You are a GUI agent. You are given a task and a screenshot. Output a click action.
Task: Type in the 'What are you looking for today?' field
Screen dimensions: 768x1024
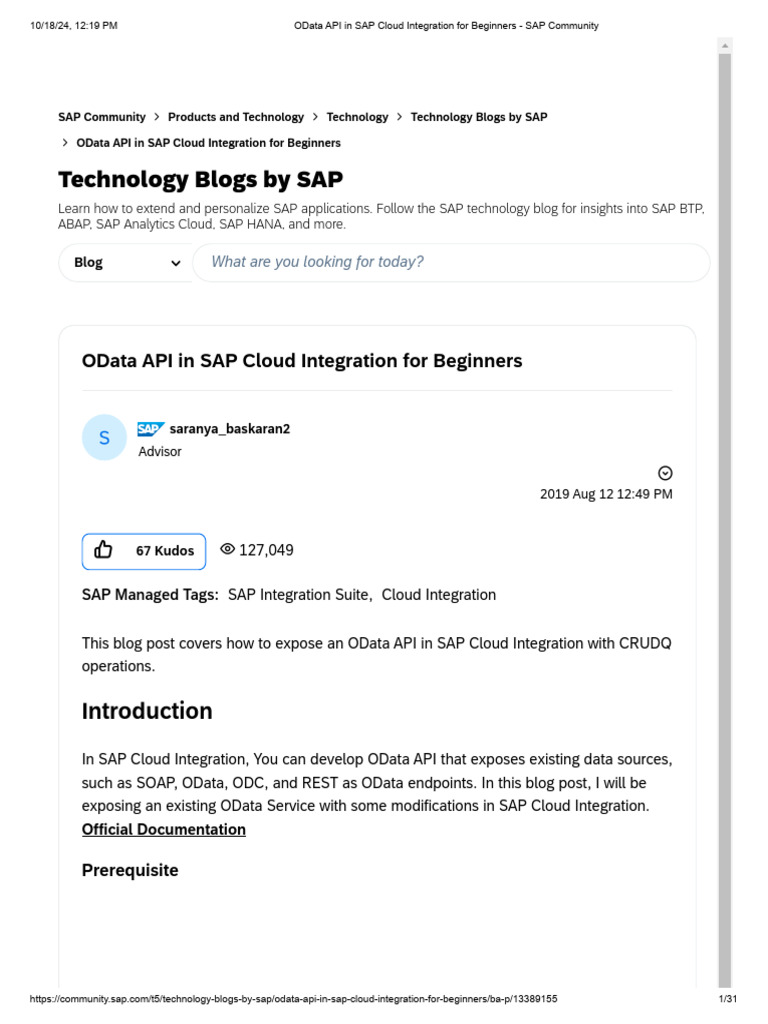450,262
